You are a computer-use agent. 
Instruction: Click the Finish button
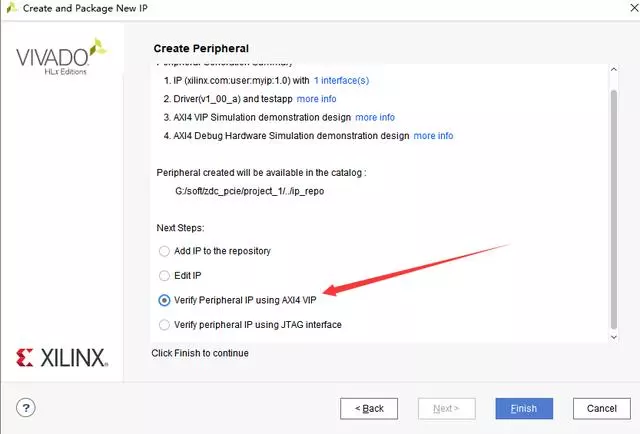(x=524, y=408)
